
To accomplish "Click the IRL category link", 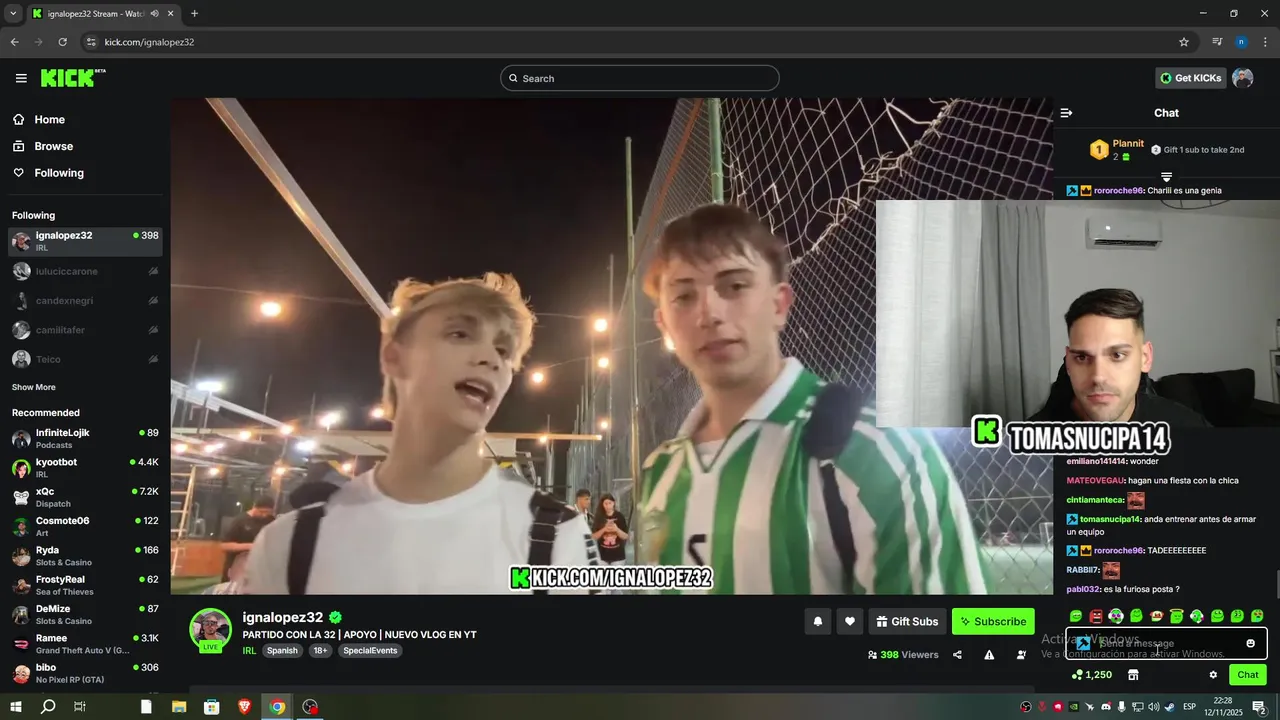I will 249,650.
